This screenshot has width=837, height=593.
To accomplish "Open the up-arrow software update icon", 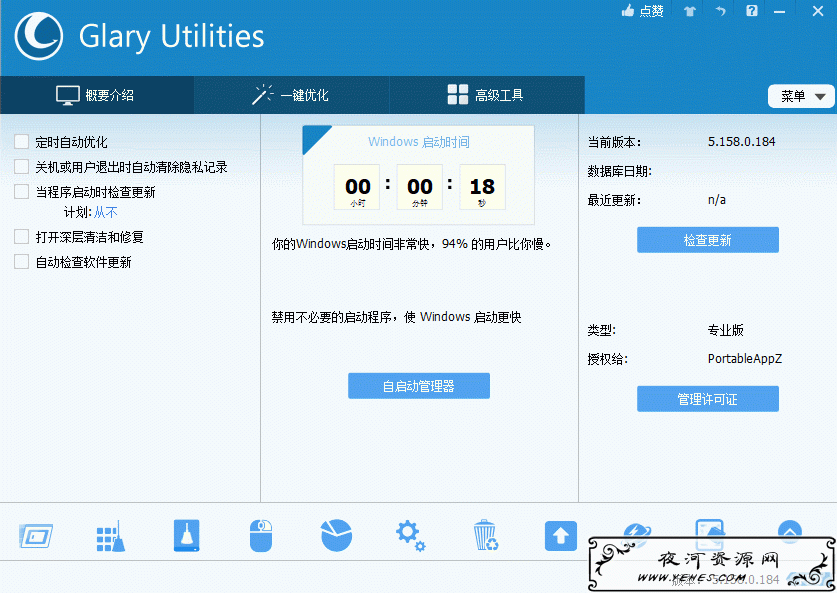I will point(560,535).
